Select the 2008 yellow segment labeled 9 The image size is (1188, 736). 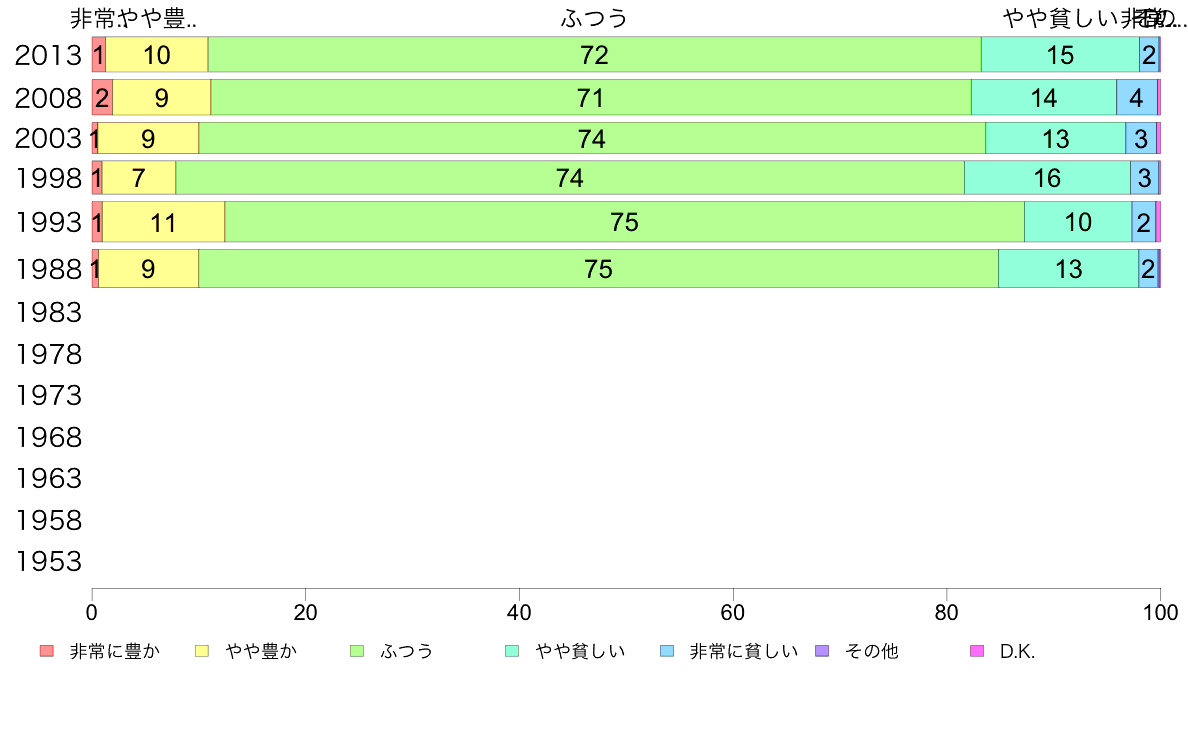click(x=161, y=98)
